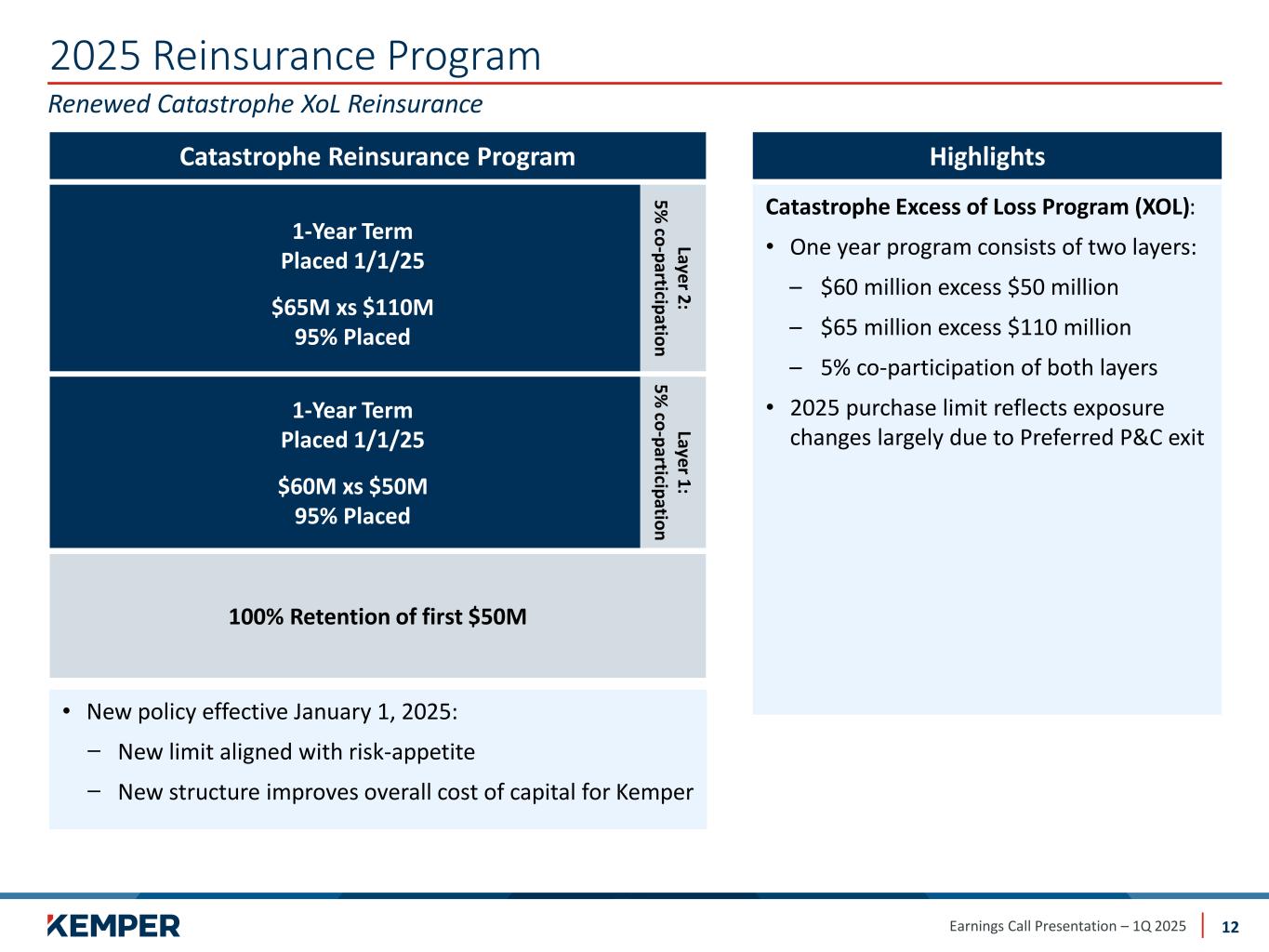Click "One year program consists of two layers:"
The width and height of the screenshot is (1269, 952).
click(x=993, y=247)
